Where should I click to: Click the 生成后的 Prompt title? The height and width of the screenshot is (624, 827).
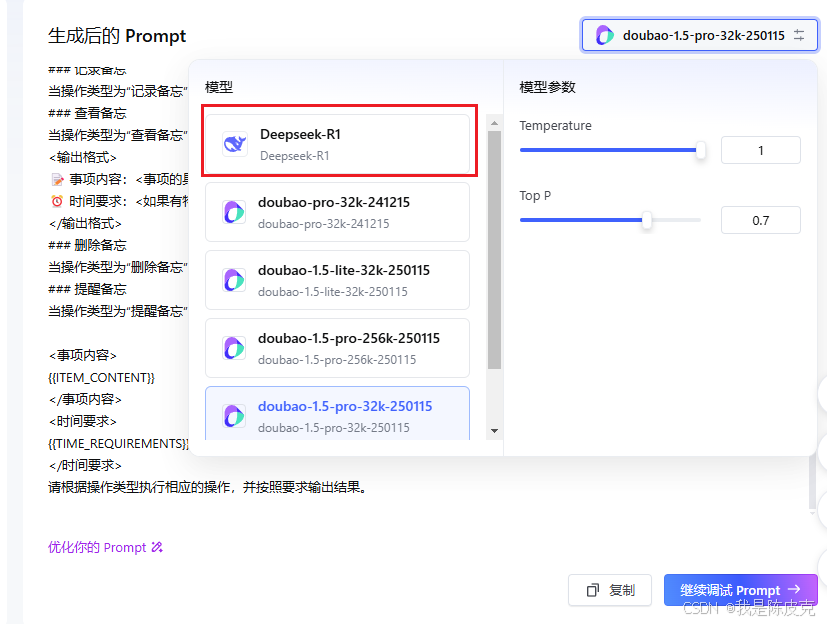click(117, 36)
